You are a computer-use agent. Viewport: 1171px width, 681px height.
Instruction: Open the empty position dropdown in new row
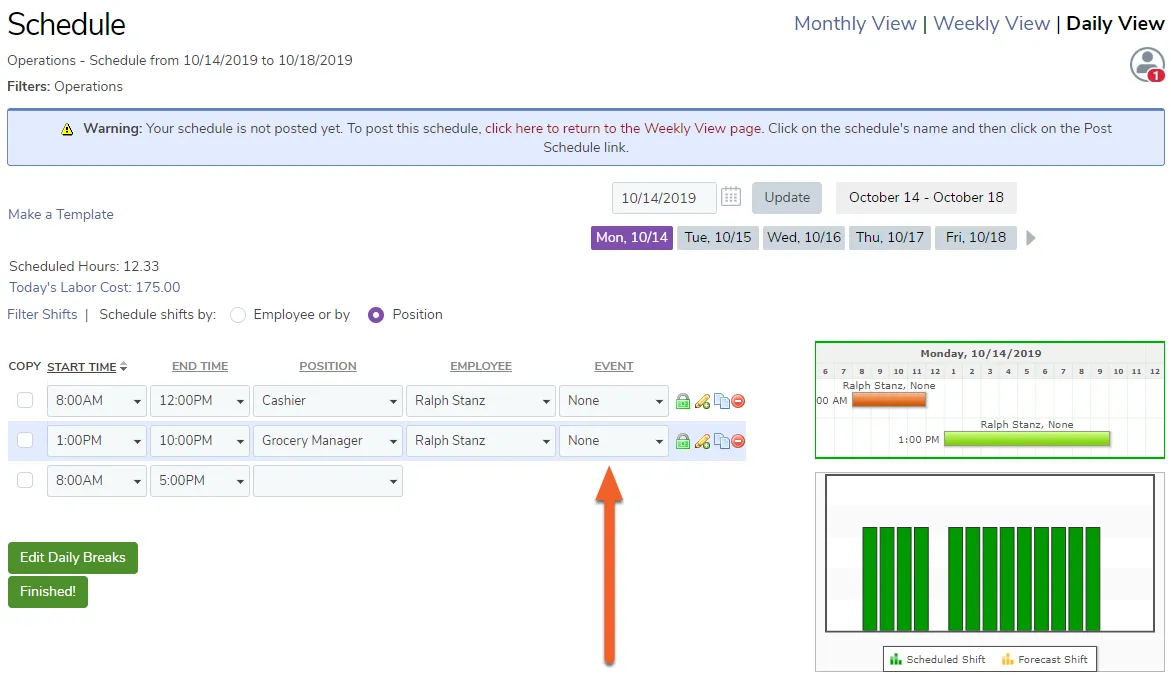point(328,481)
